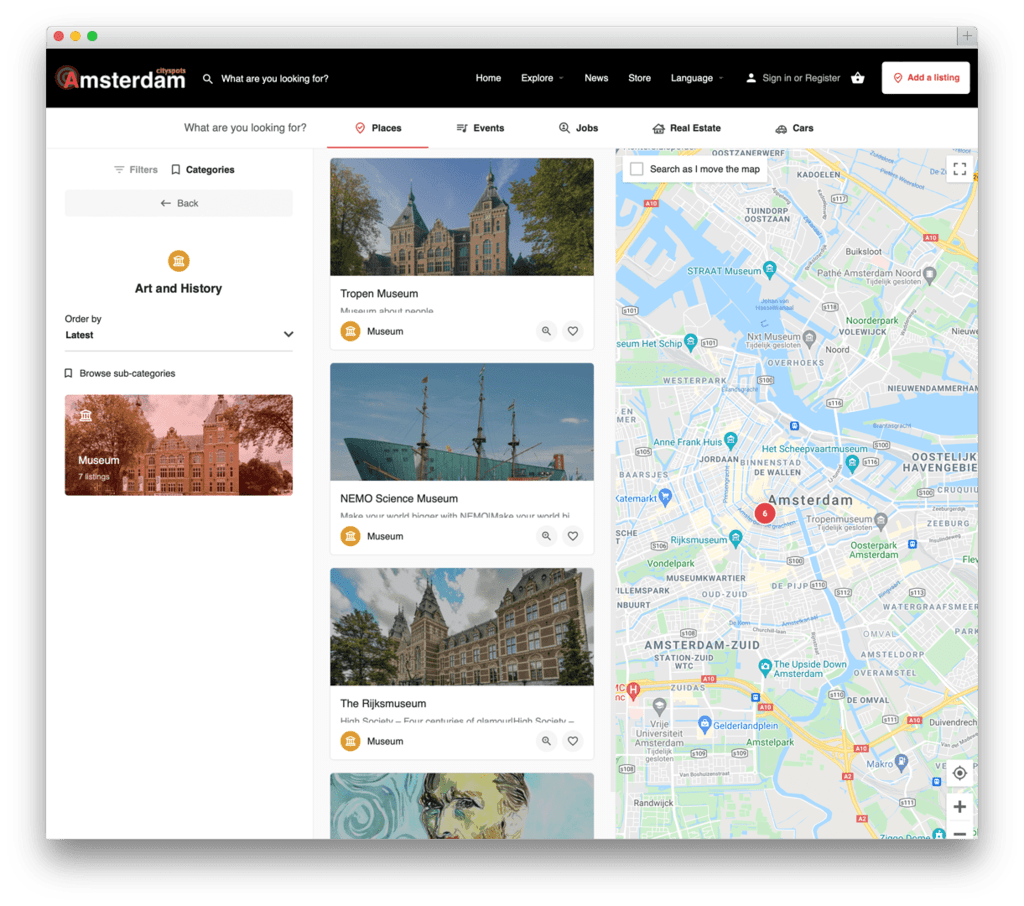This screenshot has width=1024, height=906.
Task: Quick view Tropen Museum magnifier icon
Action: (x=546, y=331)
